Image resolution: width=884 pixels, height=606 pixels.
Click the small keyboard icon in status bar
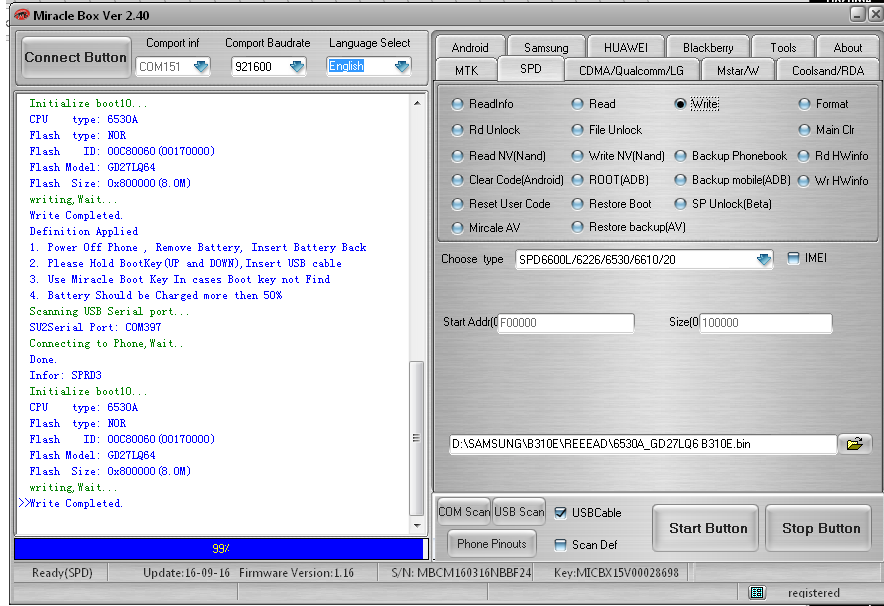click(x=757, y=592)
